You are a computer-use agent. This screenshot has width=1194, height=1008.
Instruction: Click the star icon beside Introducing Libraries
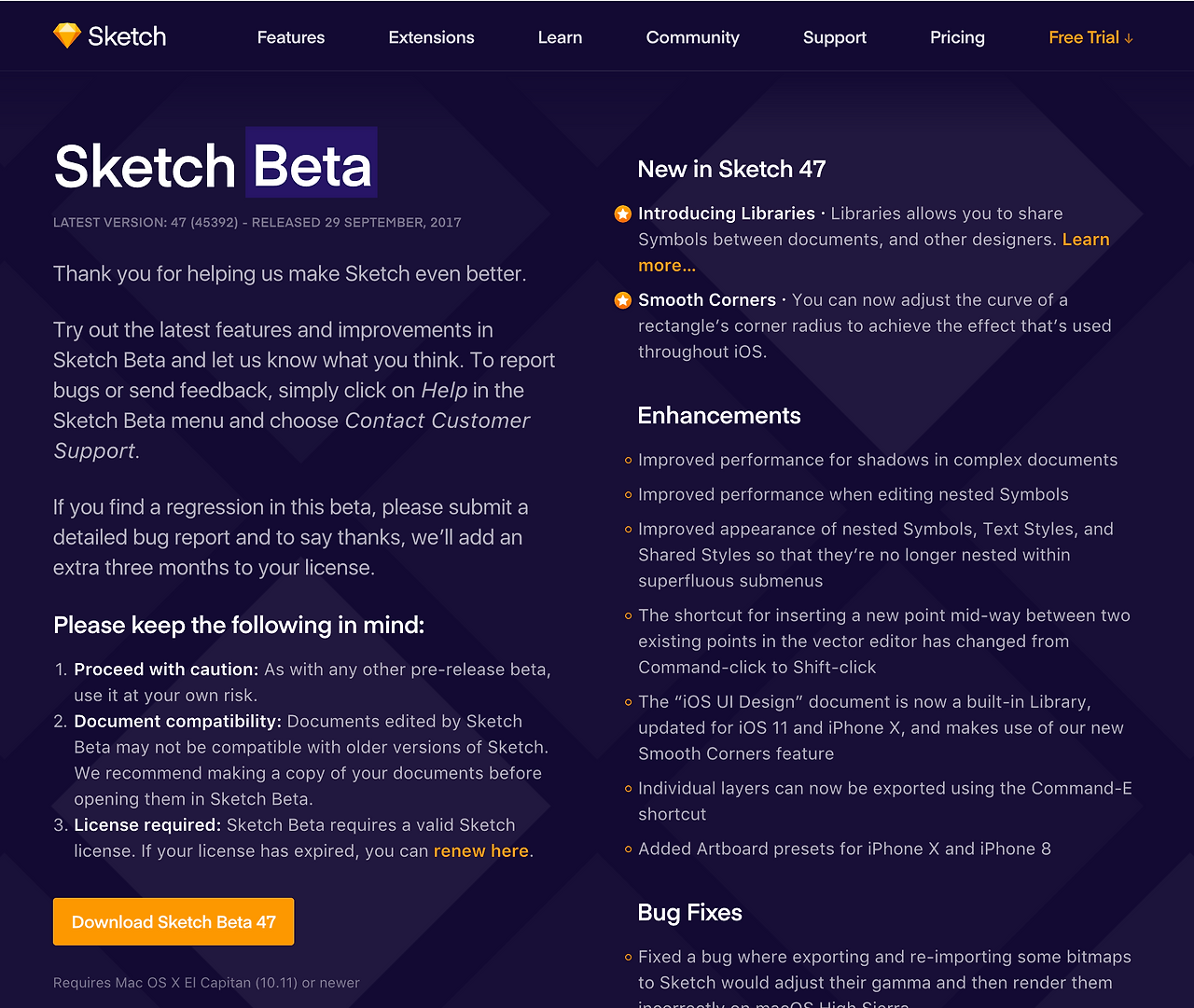coord(623,214)
